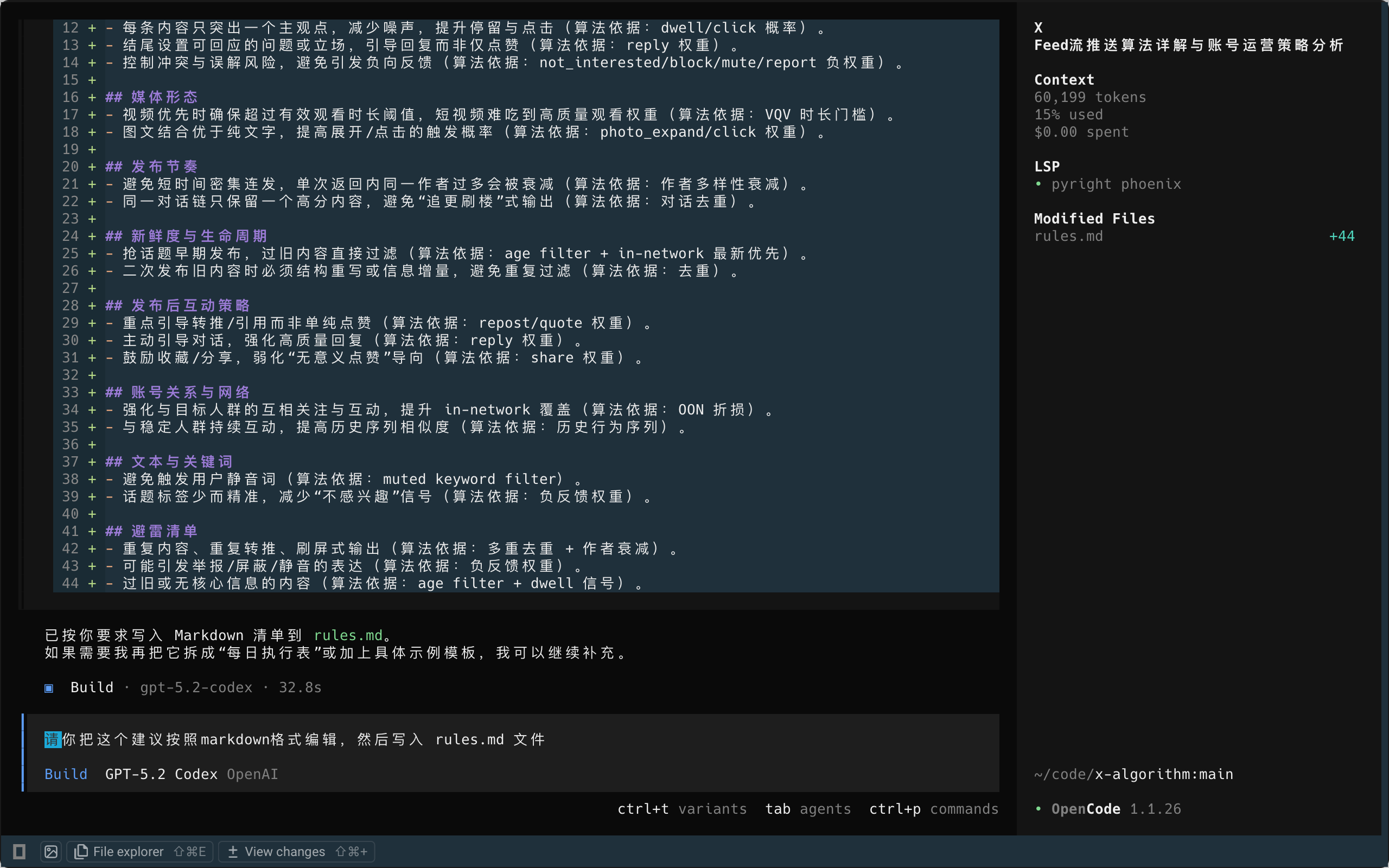Click the ctrl+t variants hint
The image size is (1389, 868).
(682, 809)
